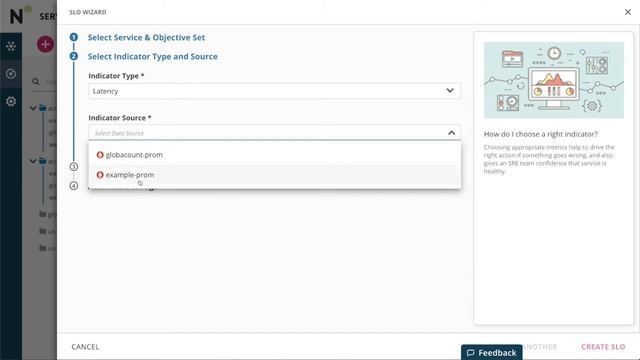Click the Feedback chat bubble icon

point(471,353)
